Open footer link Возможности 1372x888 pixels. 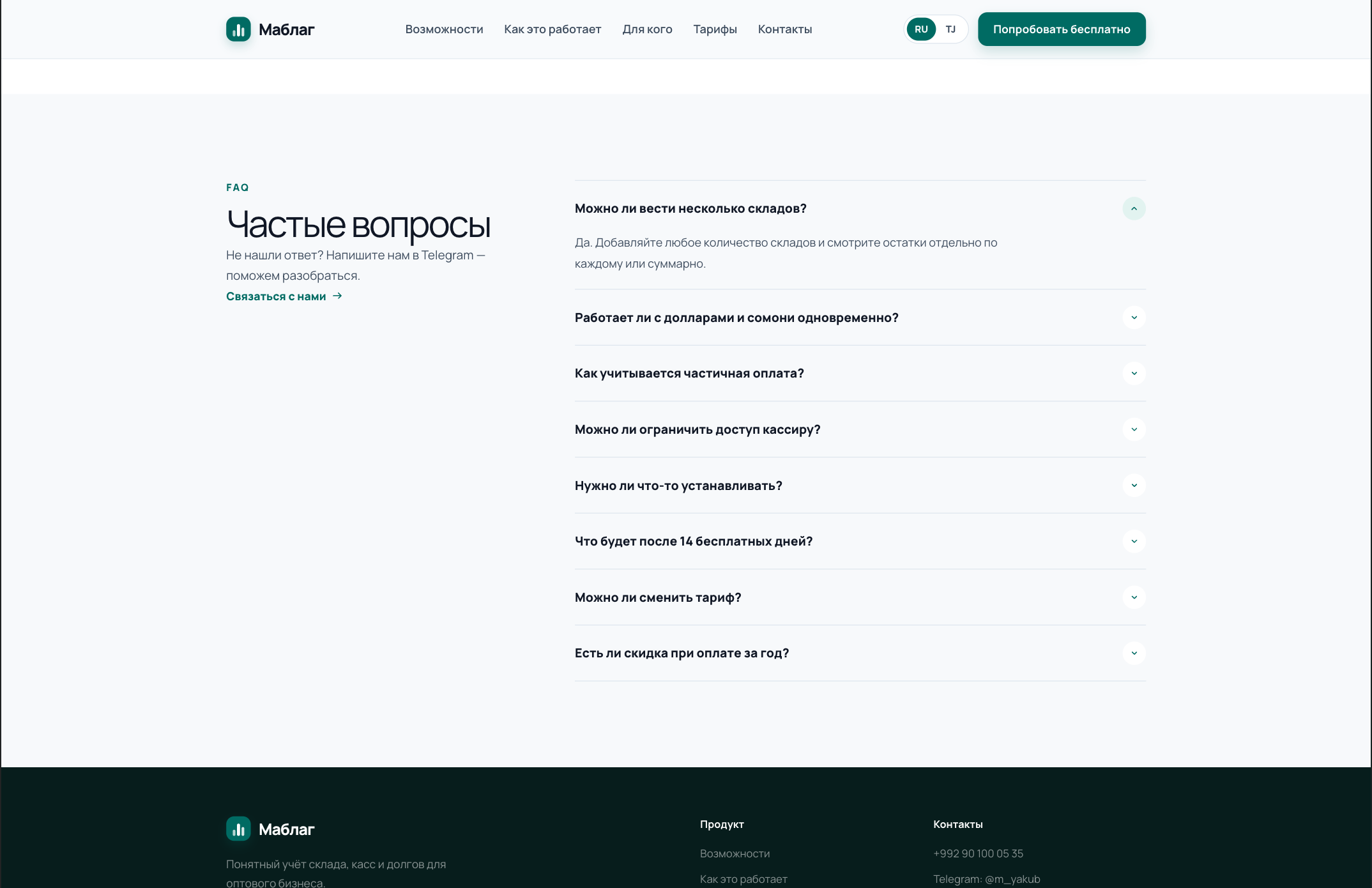coord(735,854)
